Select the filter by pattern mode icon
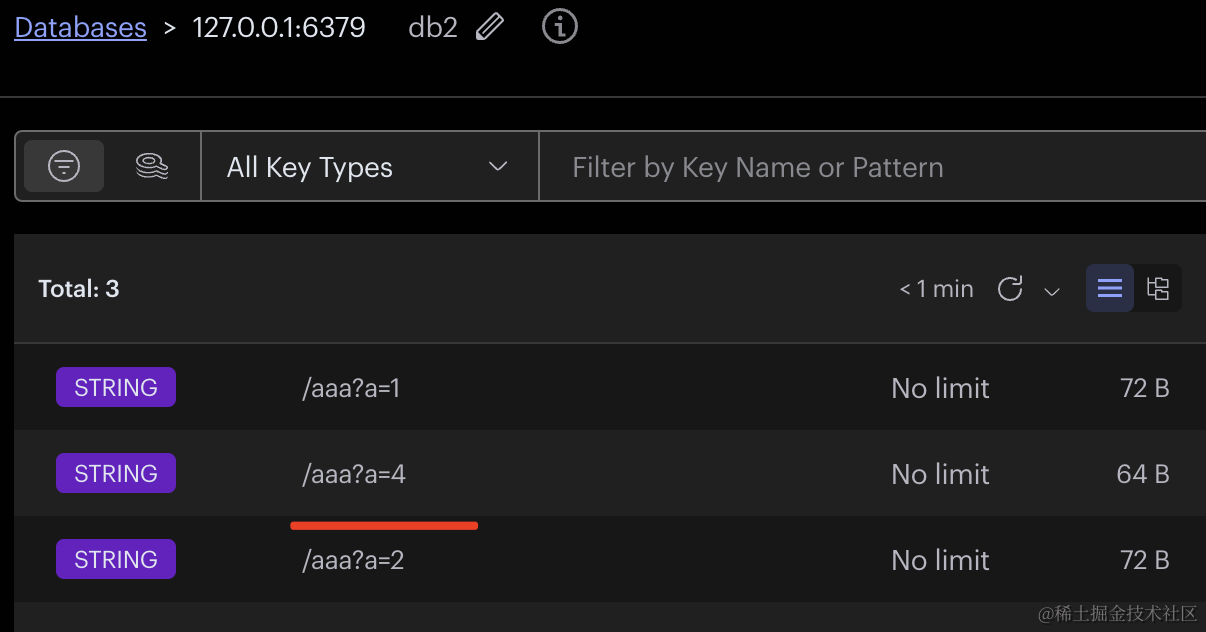This screenshot has height=632, width=1206. pos(64,166)
